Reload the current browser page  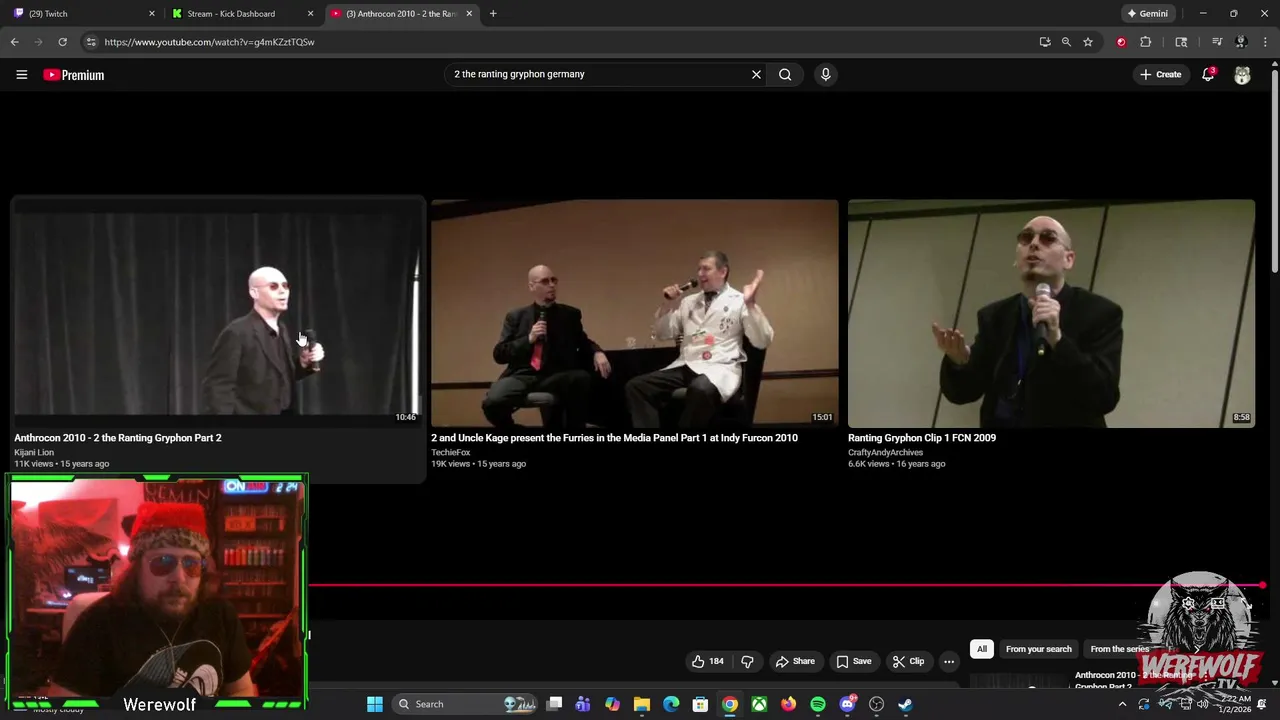pos(62,42)
